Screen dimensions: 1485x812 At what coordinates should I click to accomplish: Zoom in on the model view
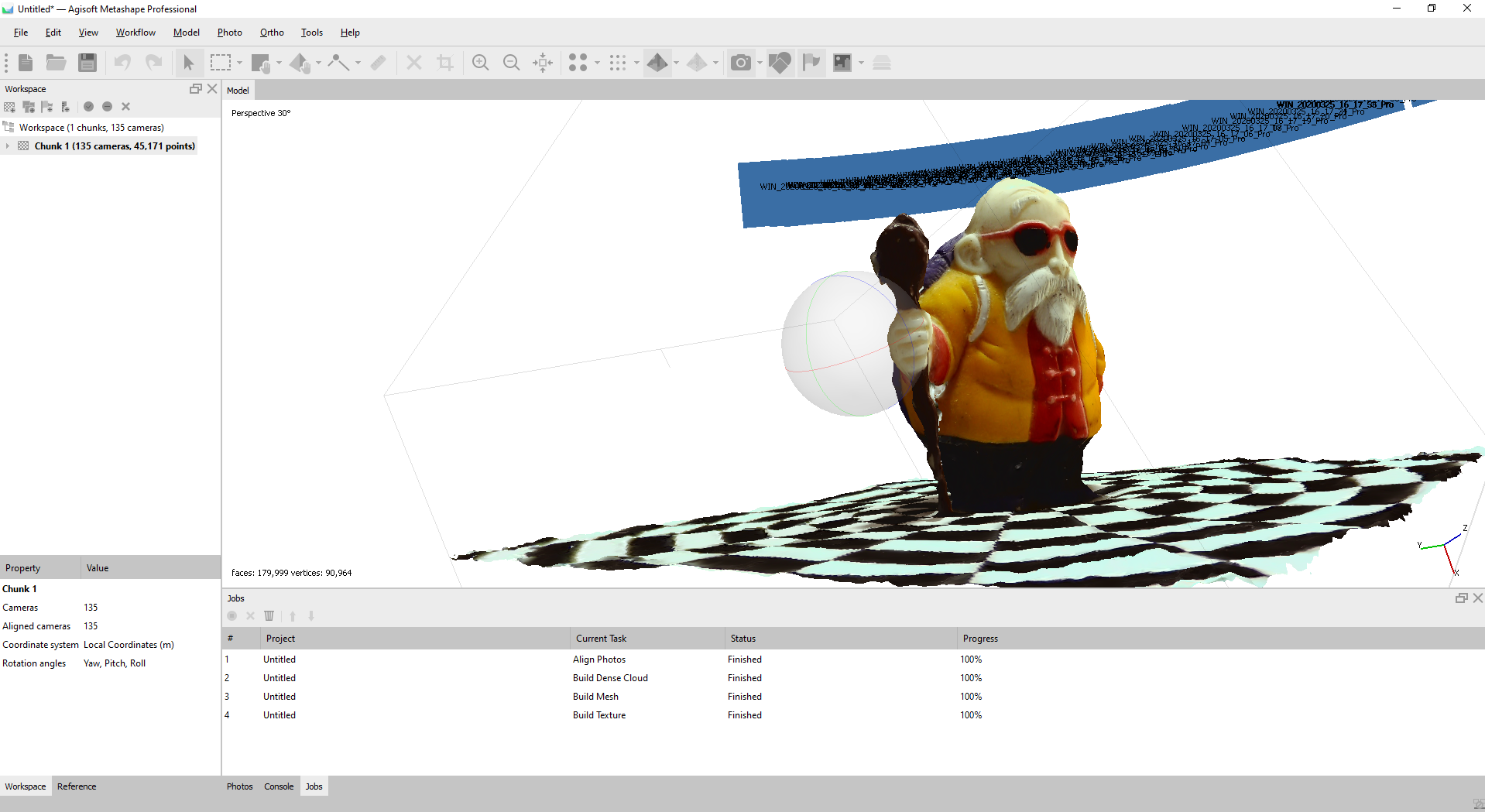(x=481, y=63)
